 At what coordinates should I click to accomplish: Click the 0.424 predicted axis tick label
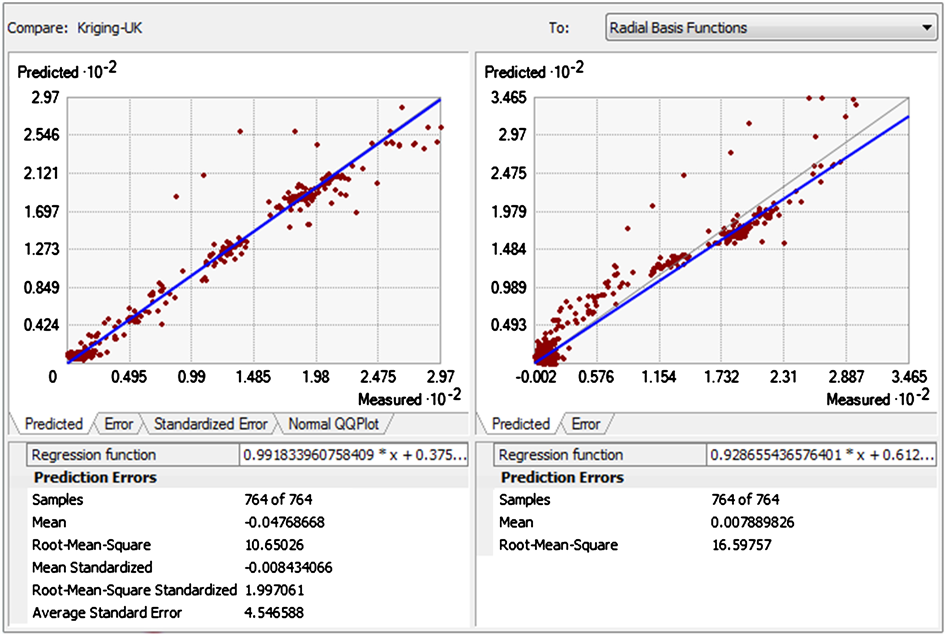click(42, 325)
